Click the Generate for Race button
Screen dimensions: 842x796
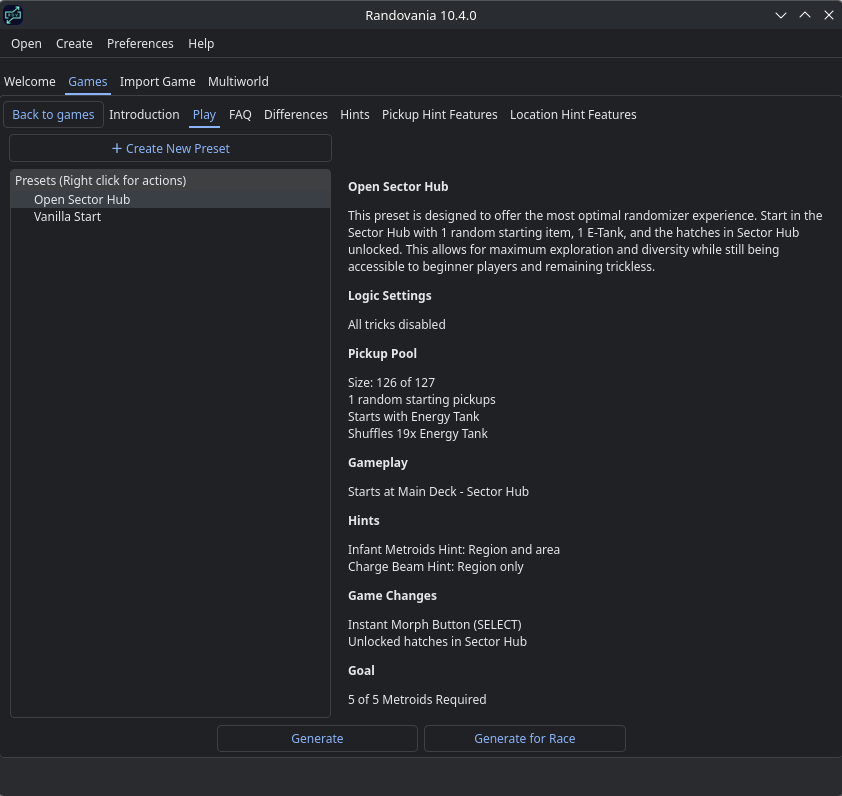524,739
